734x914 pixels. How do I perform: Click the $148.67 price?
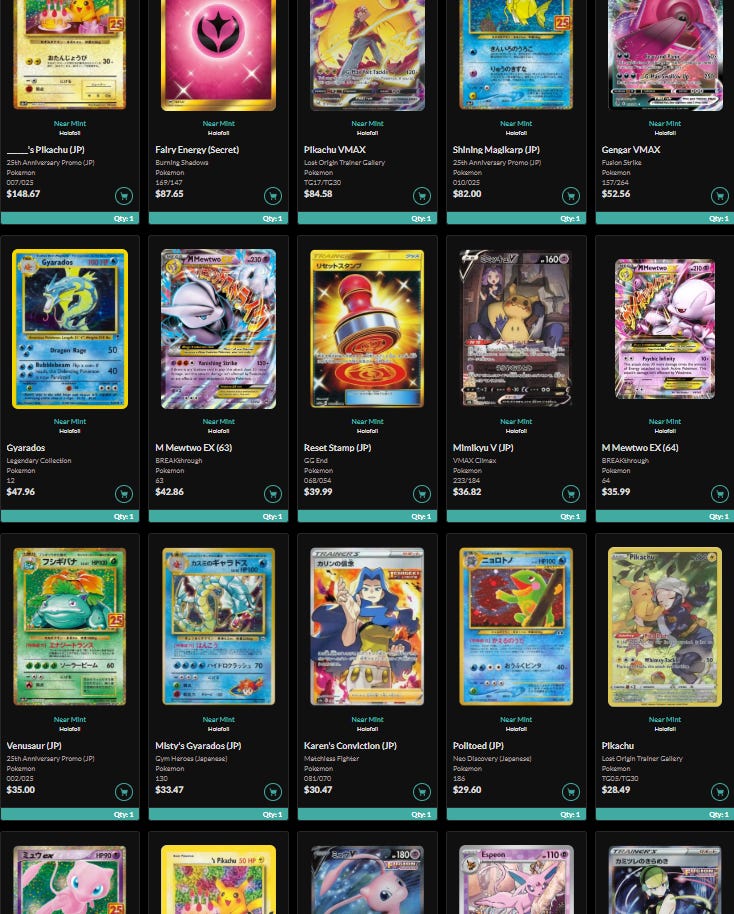[x=23, y=194]
